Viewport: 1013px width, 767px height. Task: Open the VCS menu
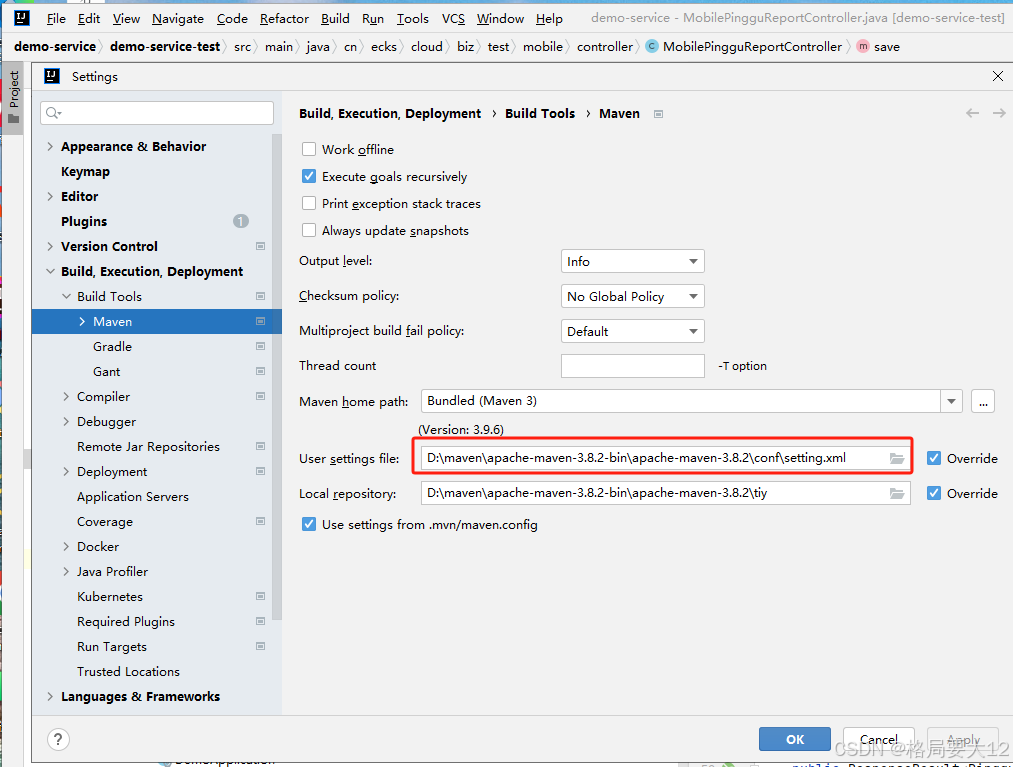(454, 19)
